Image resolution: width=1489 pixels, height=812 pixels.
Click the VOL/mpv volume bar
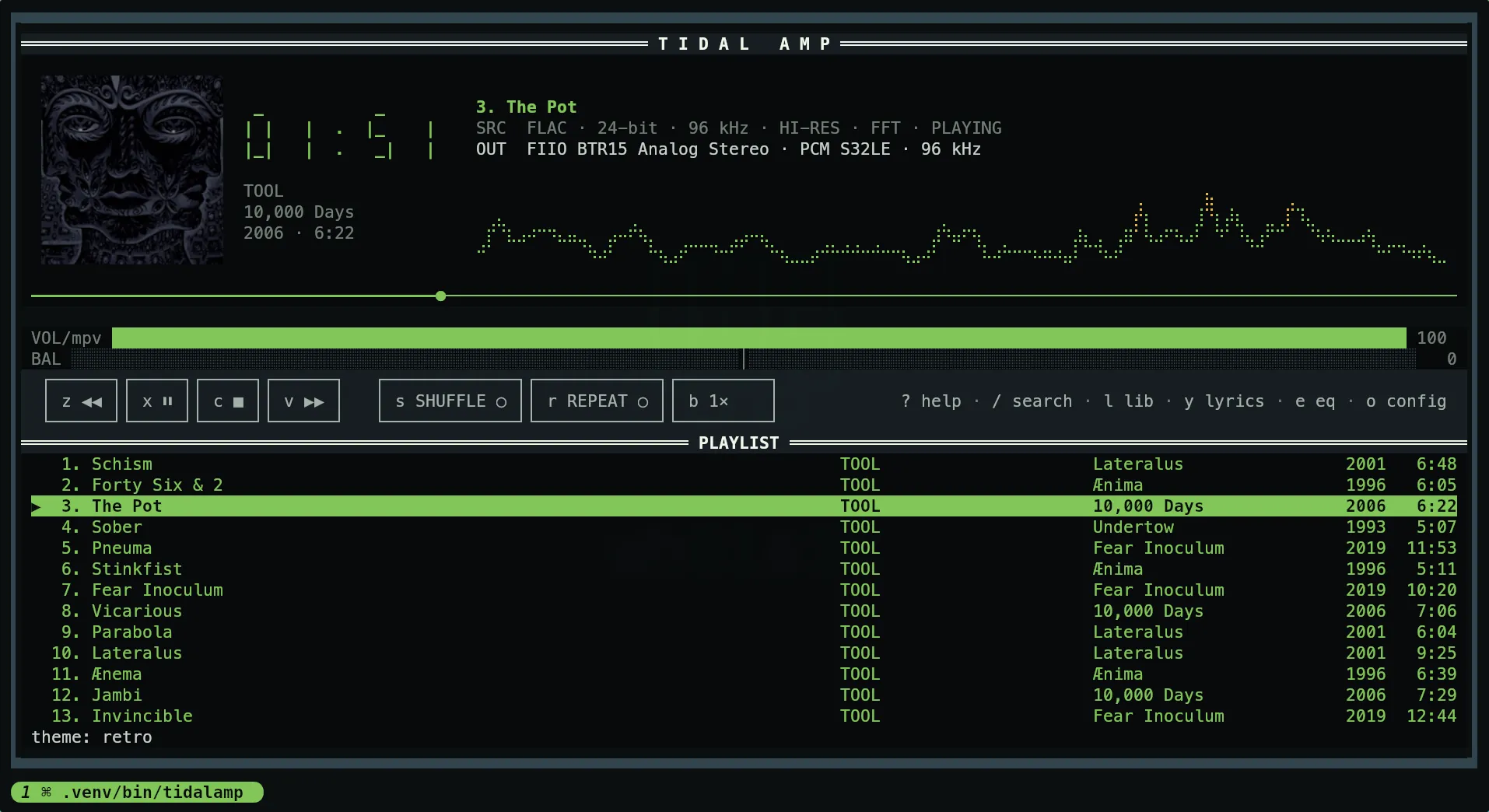759,338
